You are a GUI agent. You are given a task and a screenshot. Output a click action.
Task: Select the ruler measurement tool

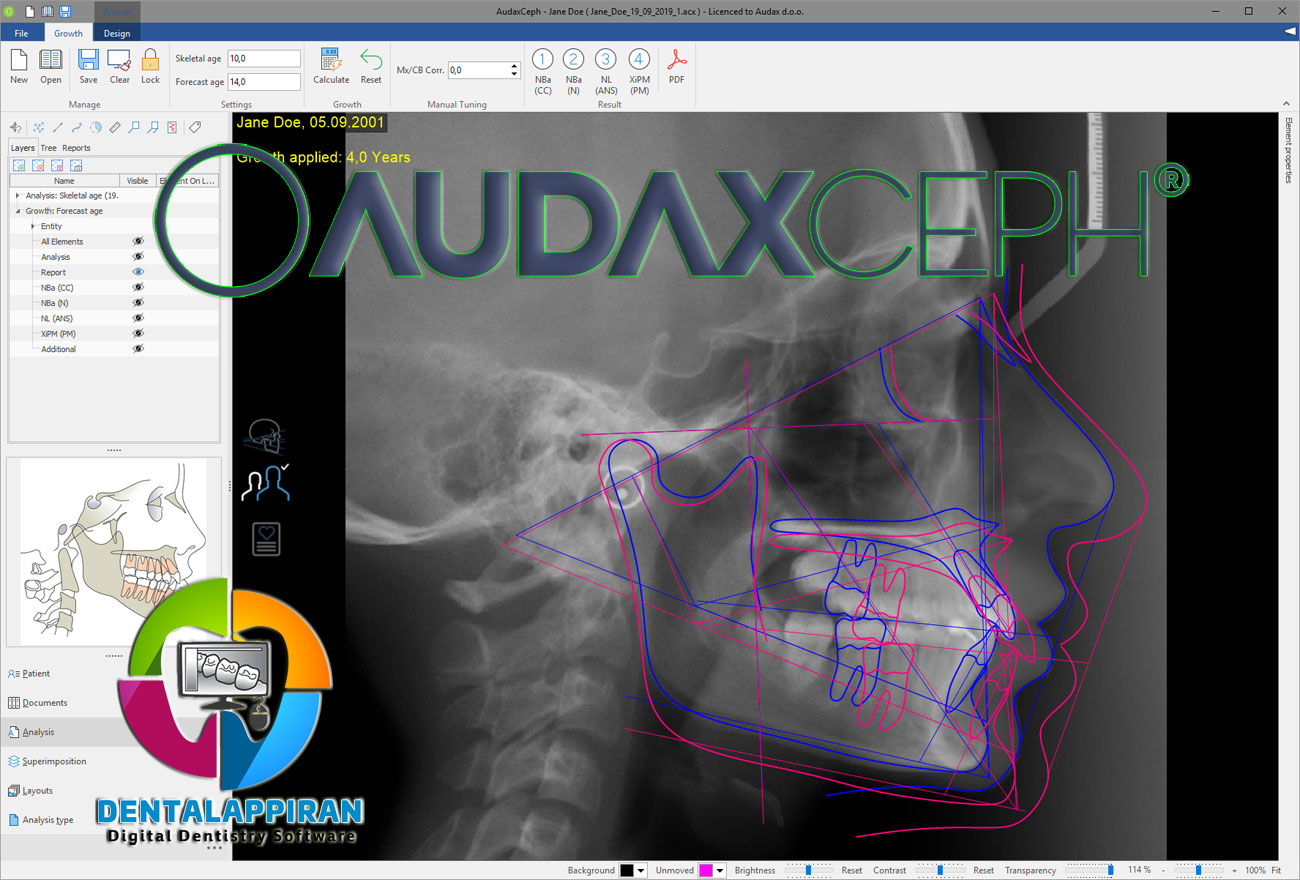click(x=115, y=128)
